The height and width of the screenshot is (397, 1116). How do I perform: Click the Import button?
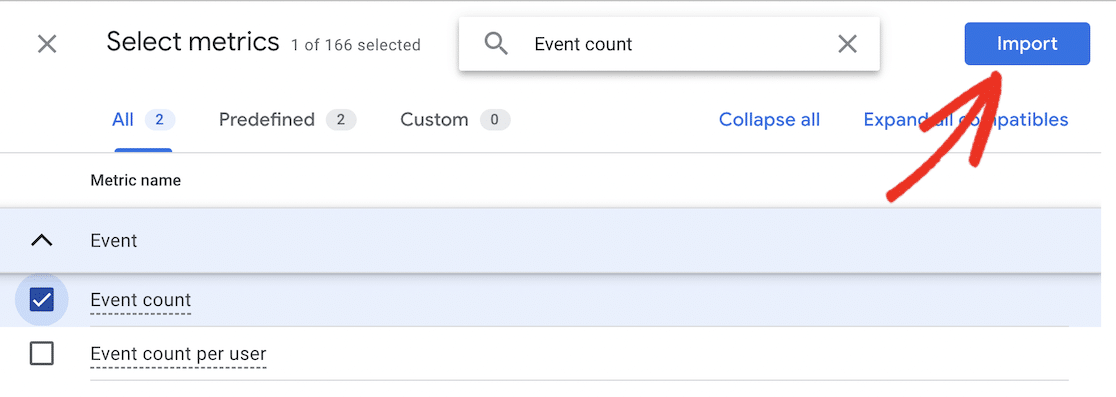[1027, 44]
